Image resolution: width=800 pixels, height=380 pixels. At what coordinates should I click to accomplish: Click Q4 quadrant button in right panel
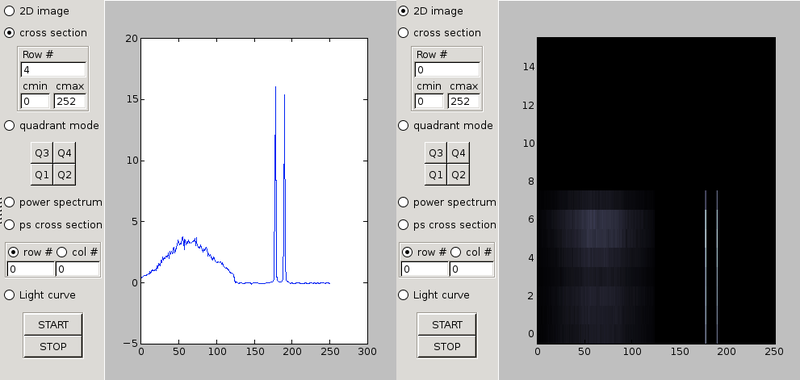[458, 153]
